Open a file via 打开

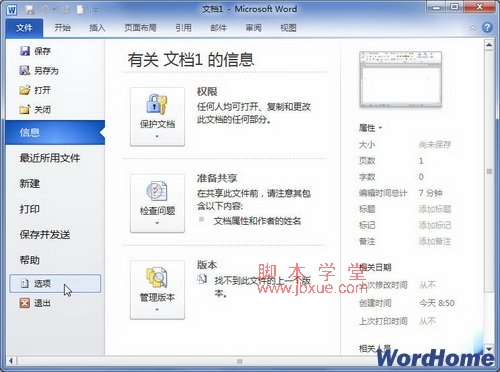tap(35, 90)
